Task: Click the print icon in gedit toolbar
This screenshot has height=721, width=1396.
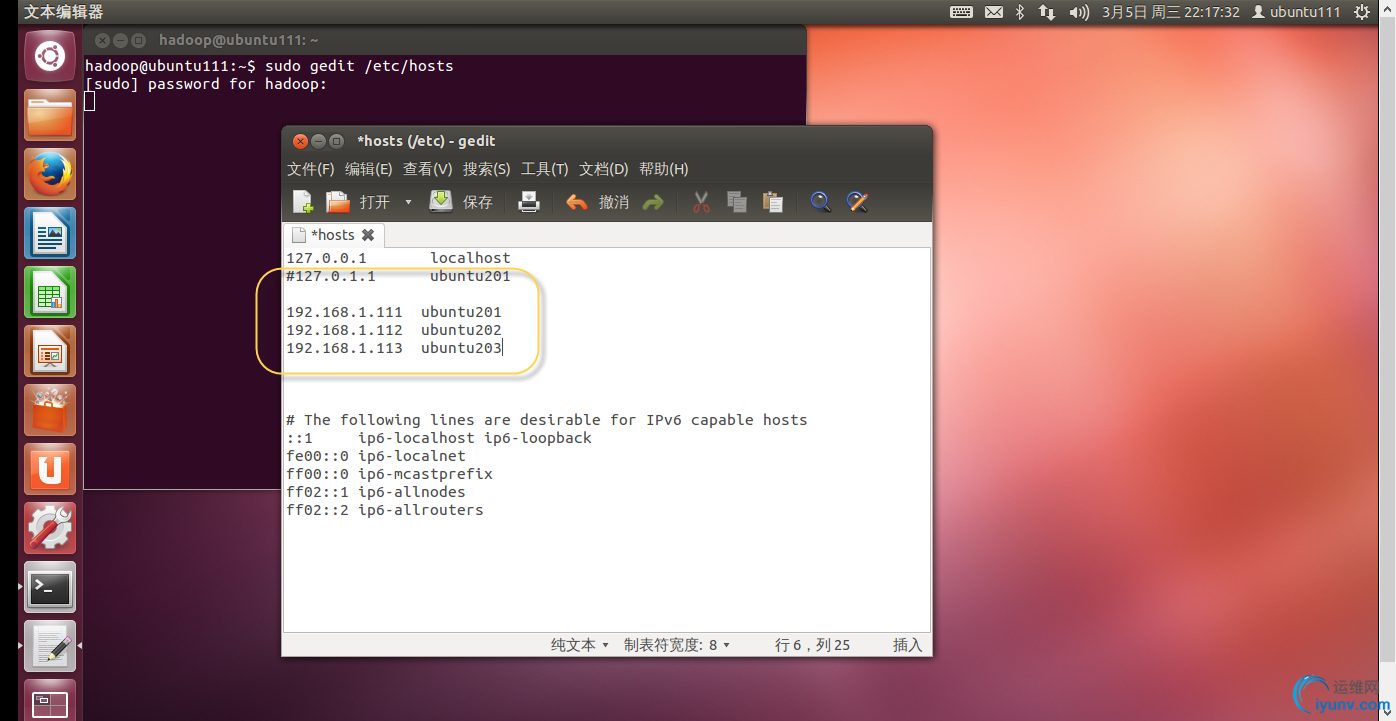Action: click(x=529, y=202)
